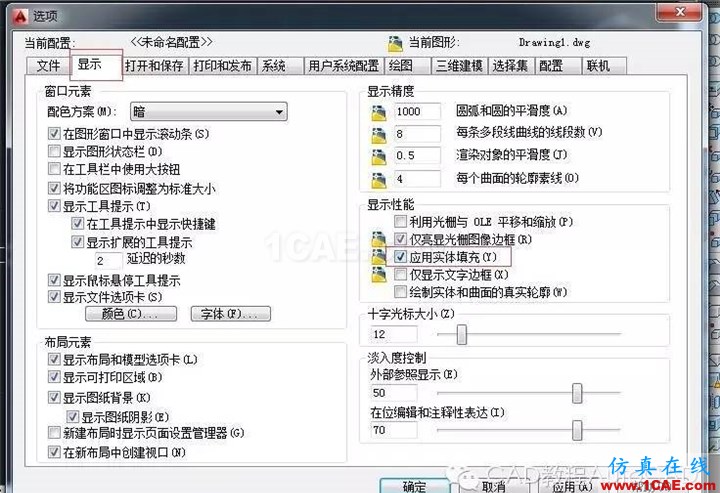This screenshot has width=720, height=493.
Task: Toggle 显示可打印区域 checkbox
Action: (x=54, y=377)
